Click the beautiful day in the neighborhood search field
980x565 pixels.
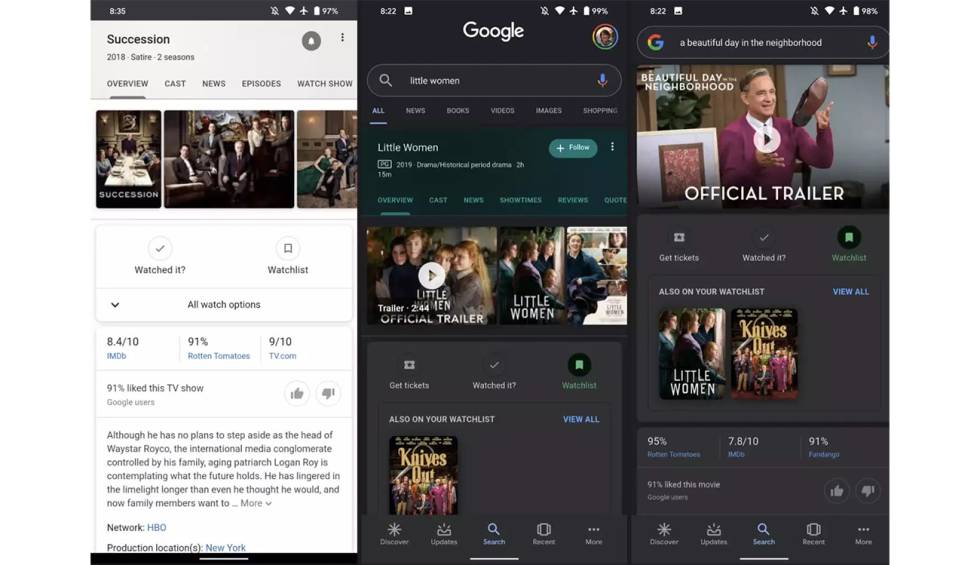tap(763, 42)
